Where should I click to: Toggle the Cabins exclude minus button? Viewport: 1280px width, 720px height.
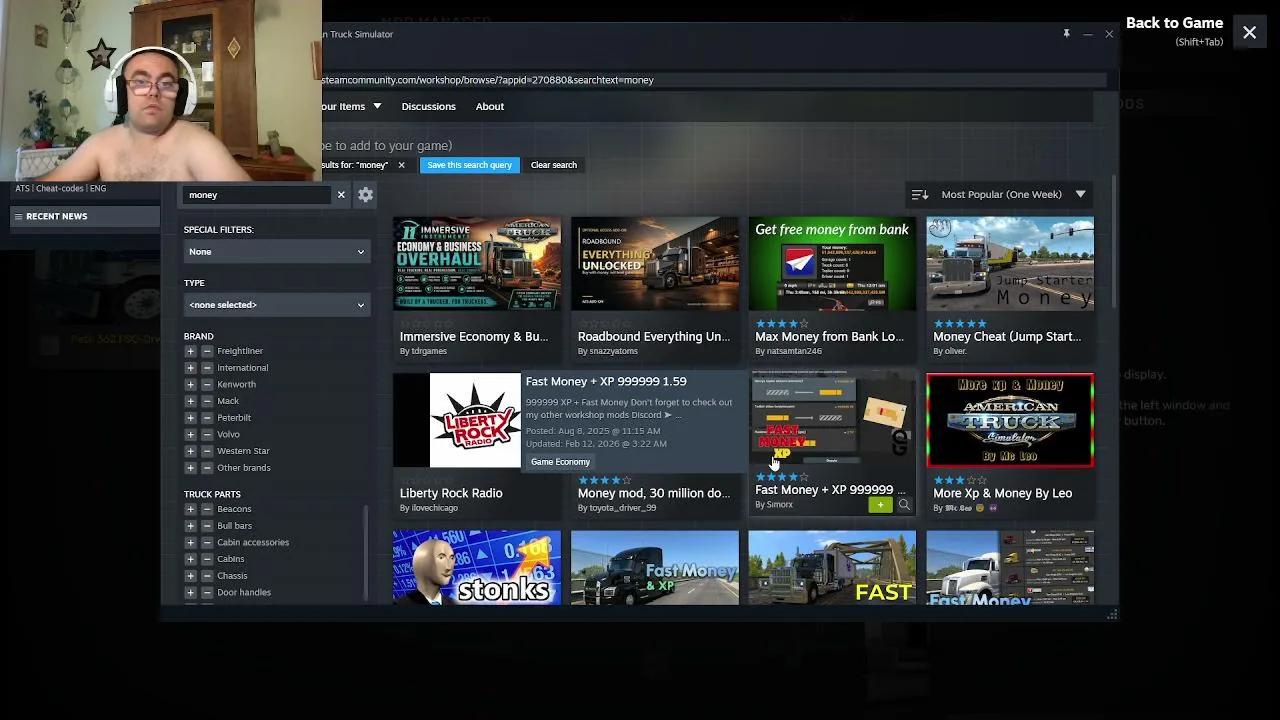pos(207,559)
